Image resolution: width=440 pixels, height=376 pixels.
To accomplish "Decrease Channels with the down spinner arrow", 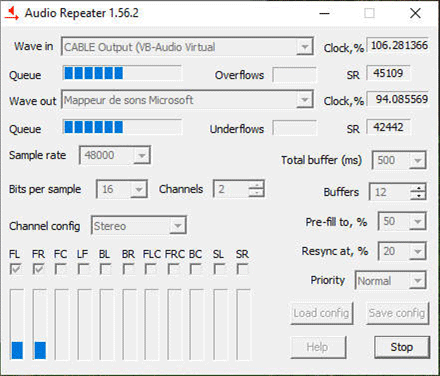I will tap(256, 193).
